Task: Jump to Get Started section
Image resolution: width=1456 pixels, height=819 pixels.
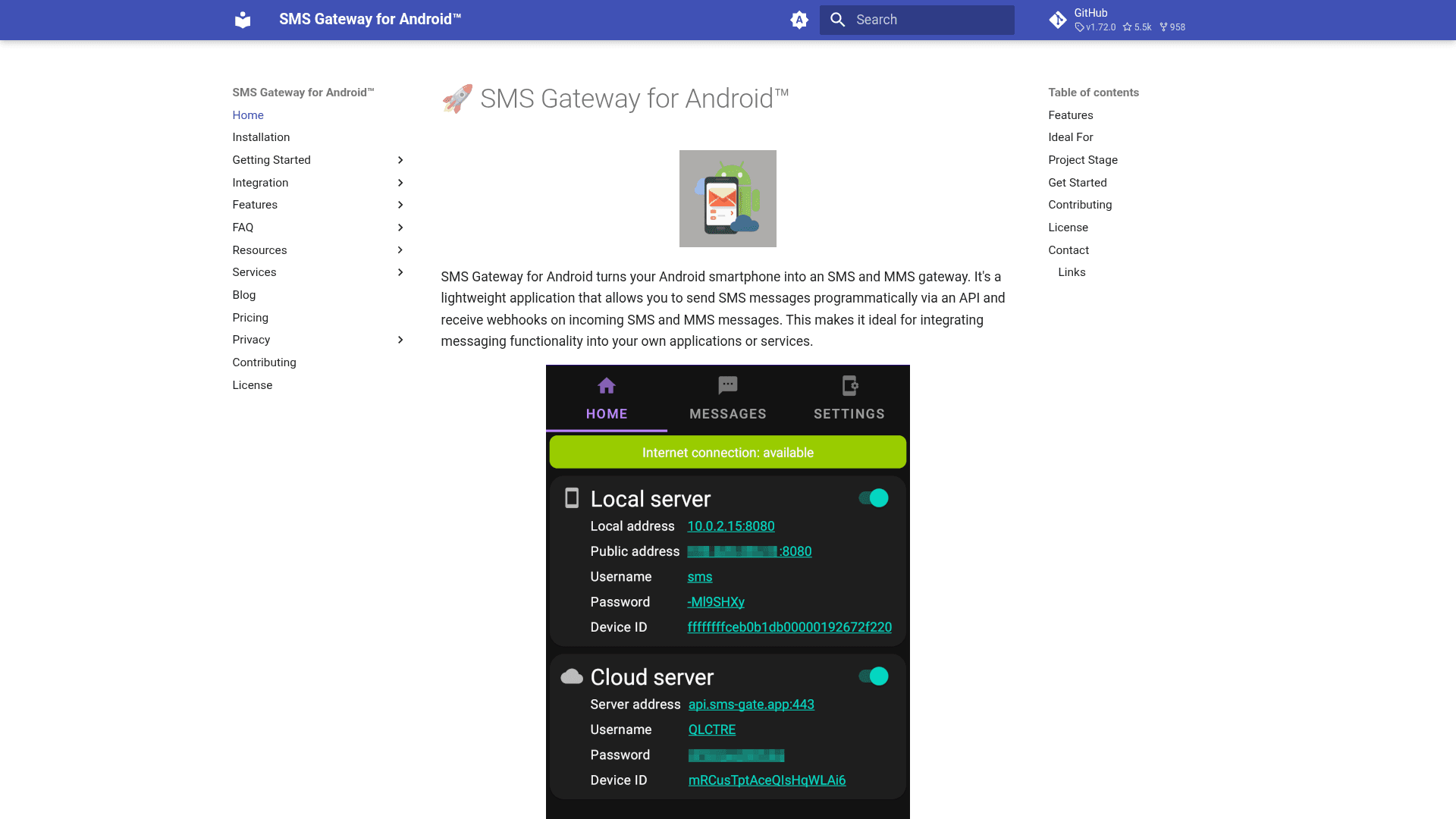Action: [1078, 183]
